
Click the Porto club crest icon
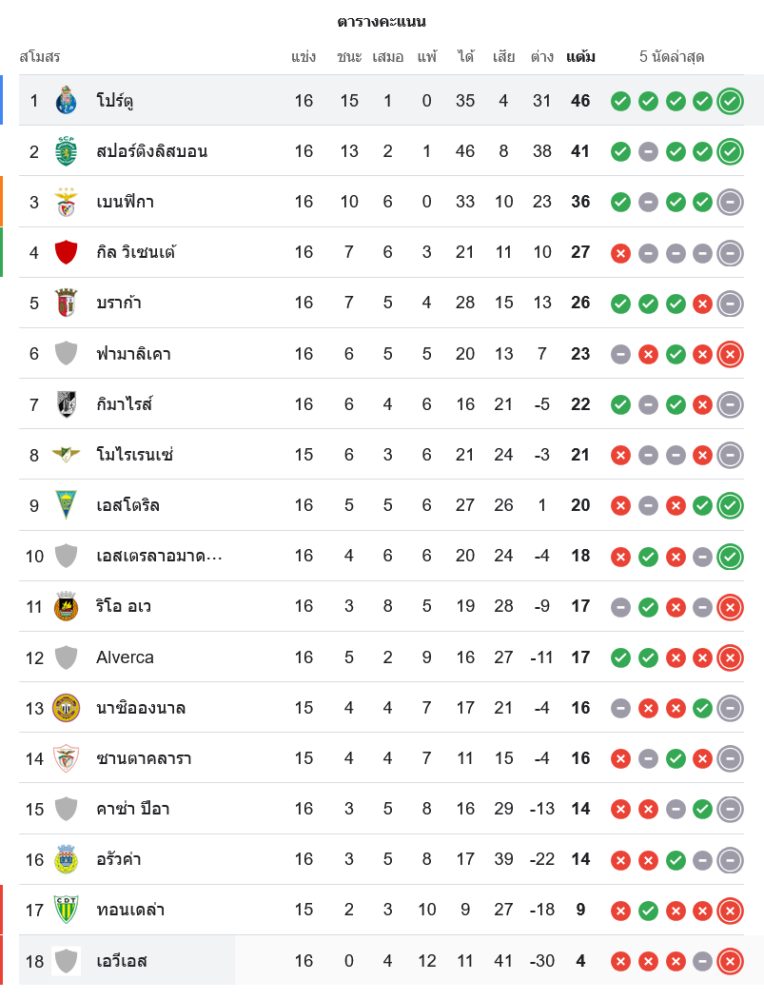(66, 101)
